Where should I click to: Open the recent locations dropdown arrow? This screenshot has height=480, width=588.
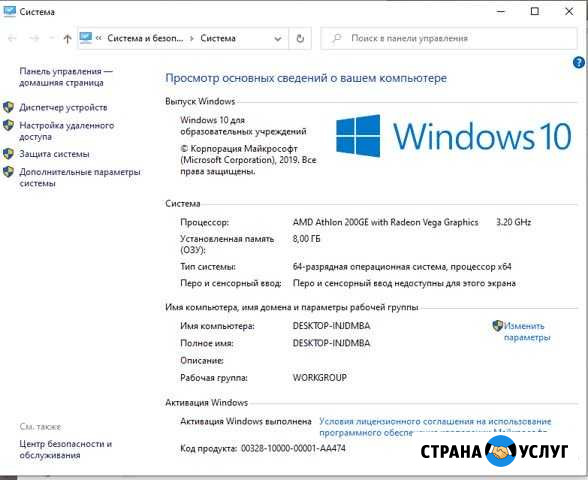click(52, 38)
